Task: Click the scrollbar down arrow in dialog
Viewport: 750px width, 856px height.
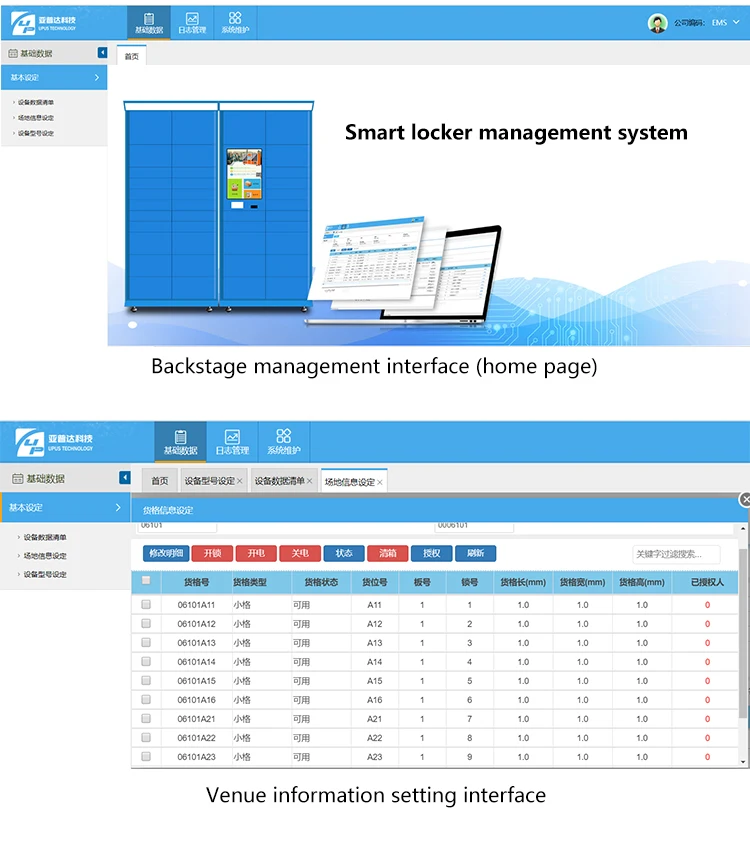Action: [x=743, y=762]
